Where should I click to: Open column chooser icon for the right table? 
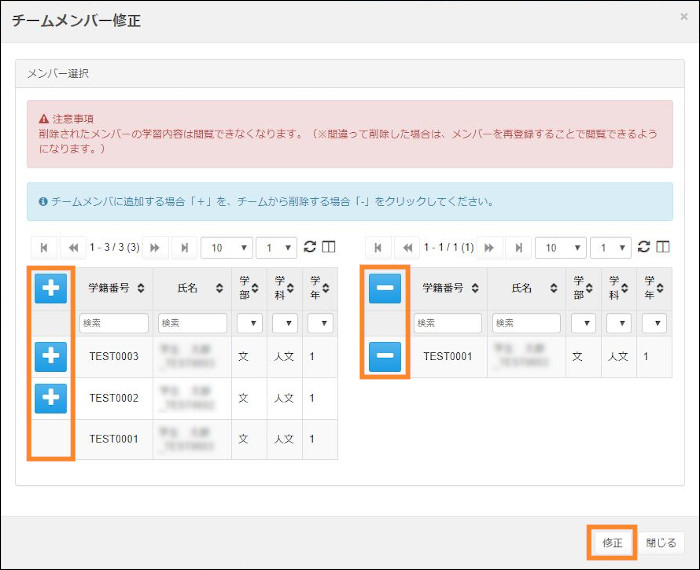coord(661,247)
